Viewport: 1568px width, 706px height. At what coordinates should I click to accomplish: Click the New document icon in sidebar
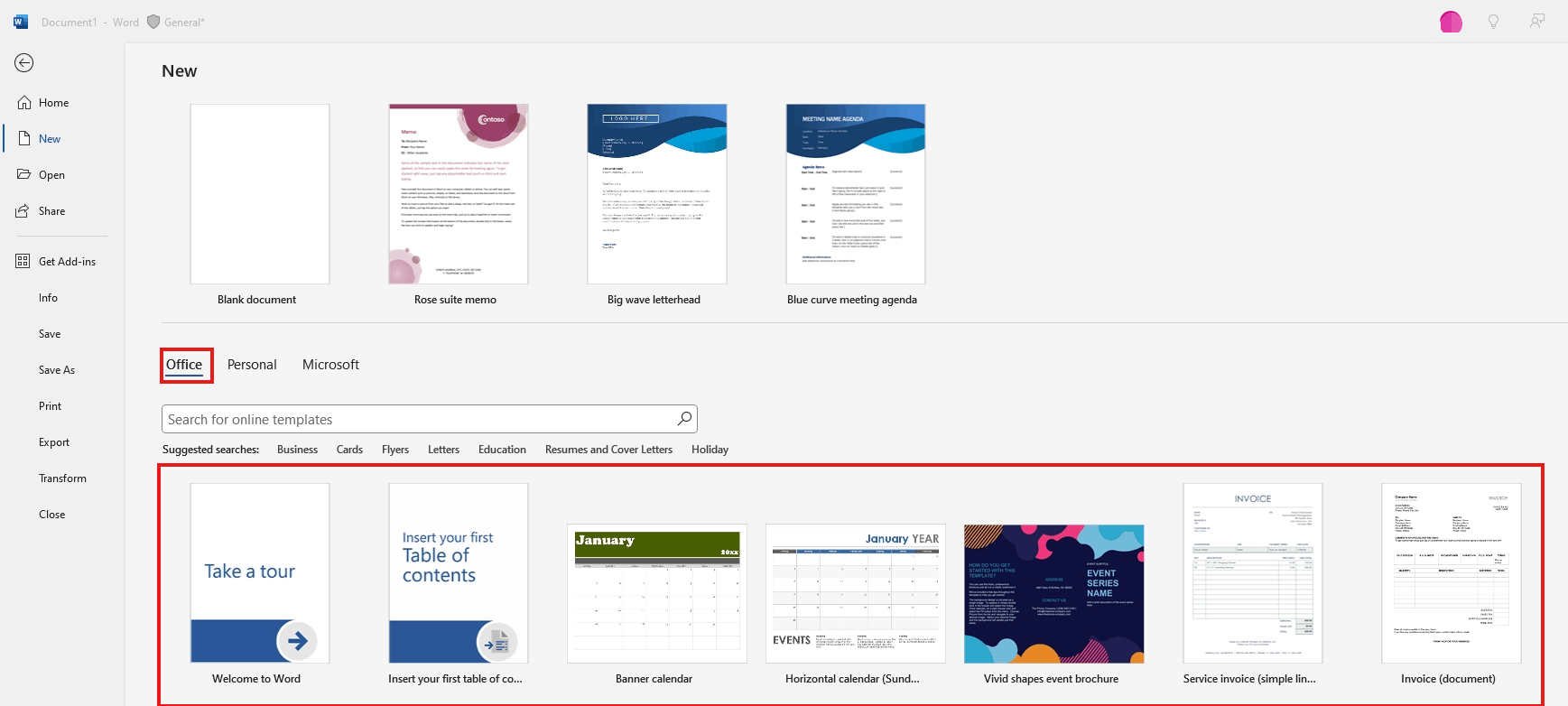click(x=24, y=139)
